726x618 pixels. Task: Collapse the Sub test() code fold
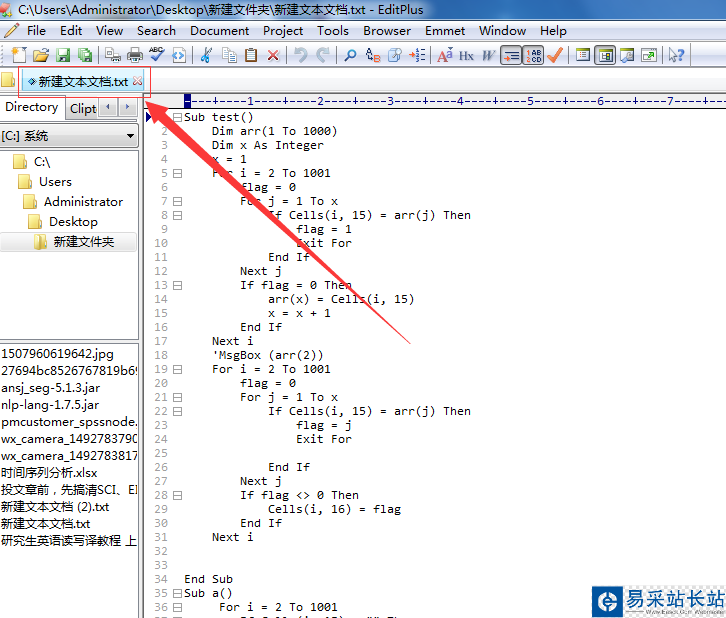click(x=177, y=117)
